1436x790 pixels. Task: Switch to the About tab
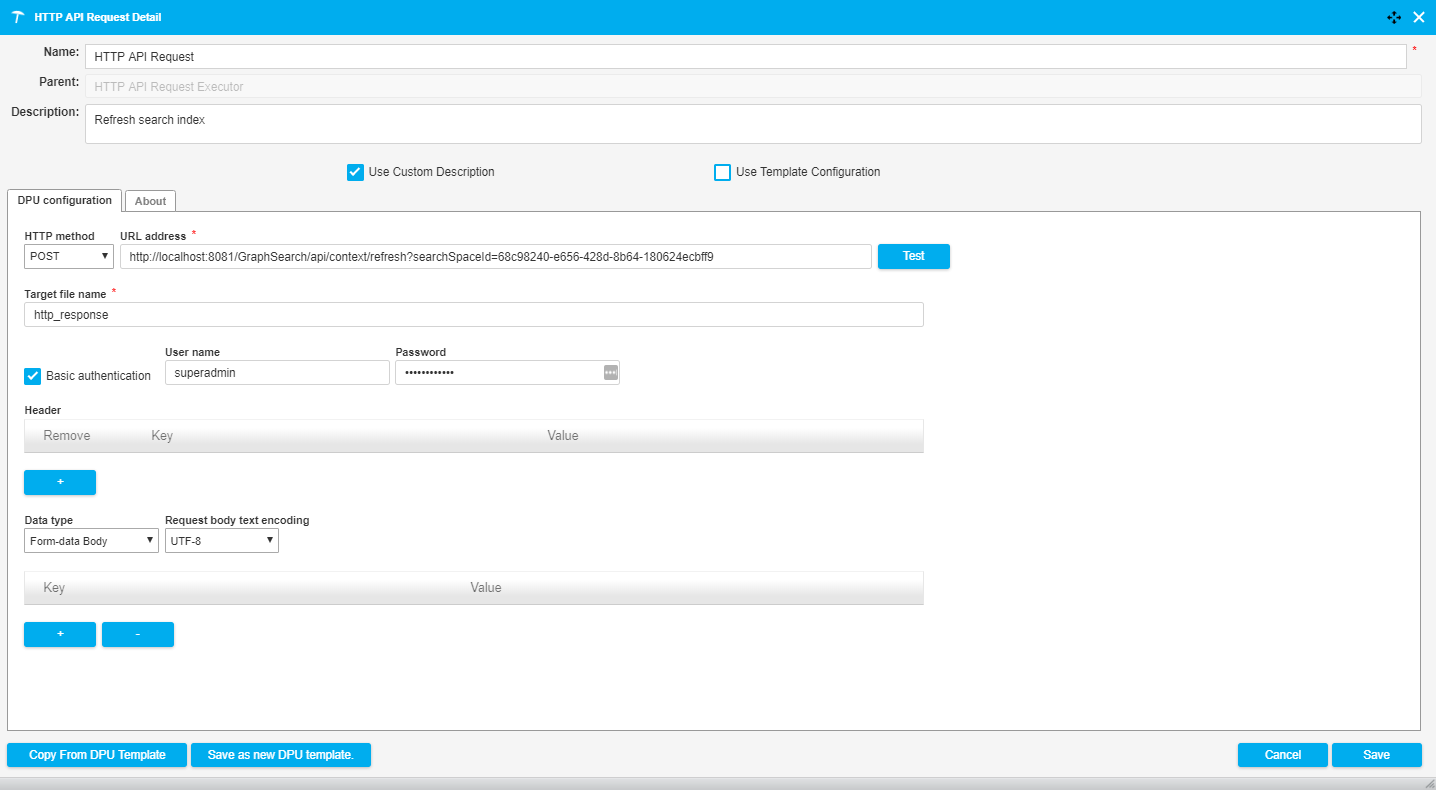pyautogui.click(x=150, y=201)
